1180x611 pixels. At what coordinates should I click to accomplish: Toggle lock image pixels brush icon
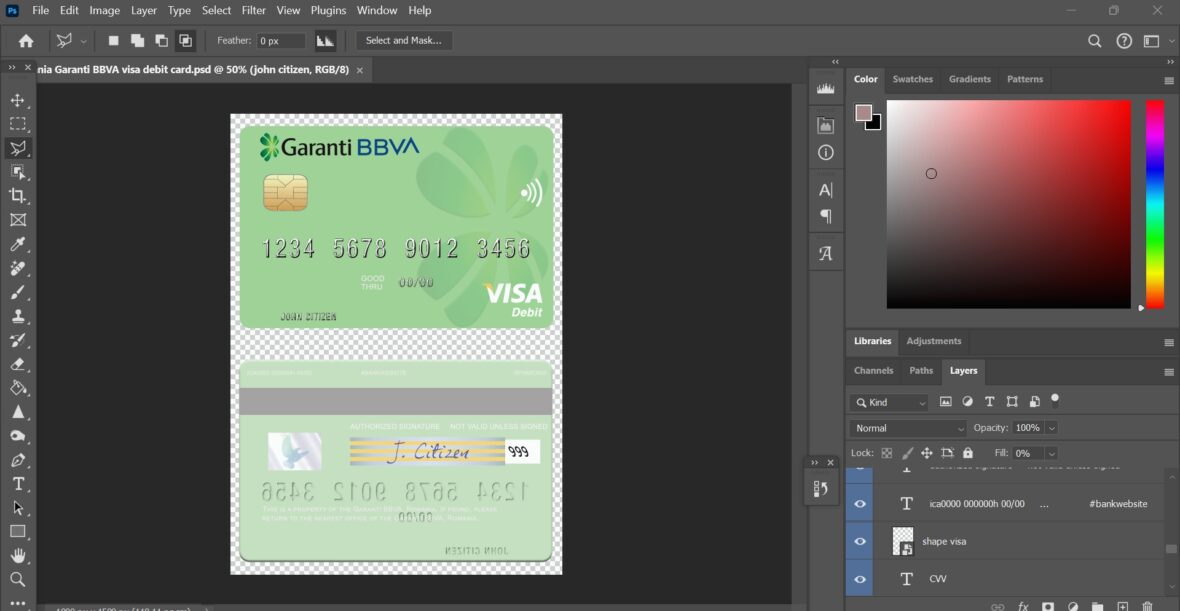[x=907, y=453]
